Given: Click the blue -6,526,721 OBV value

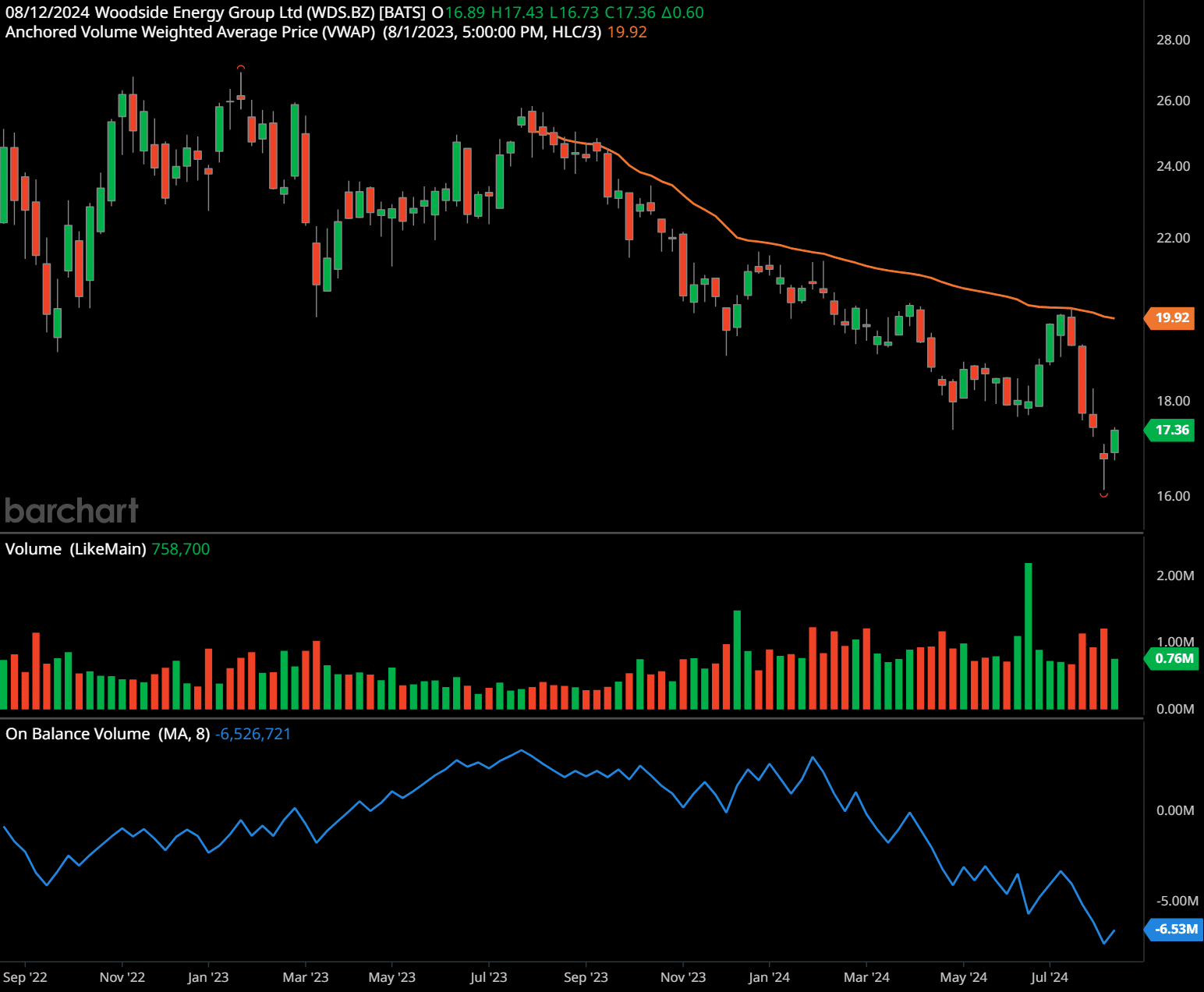Looking at the screenshot, I should point(253,734).
